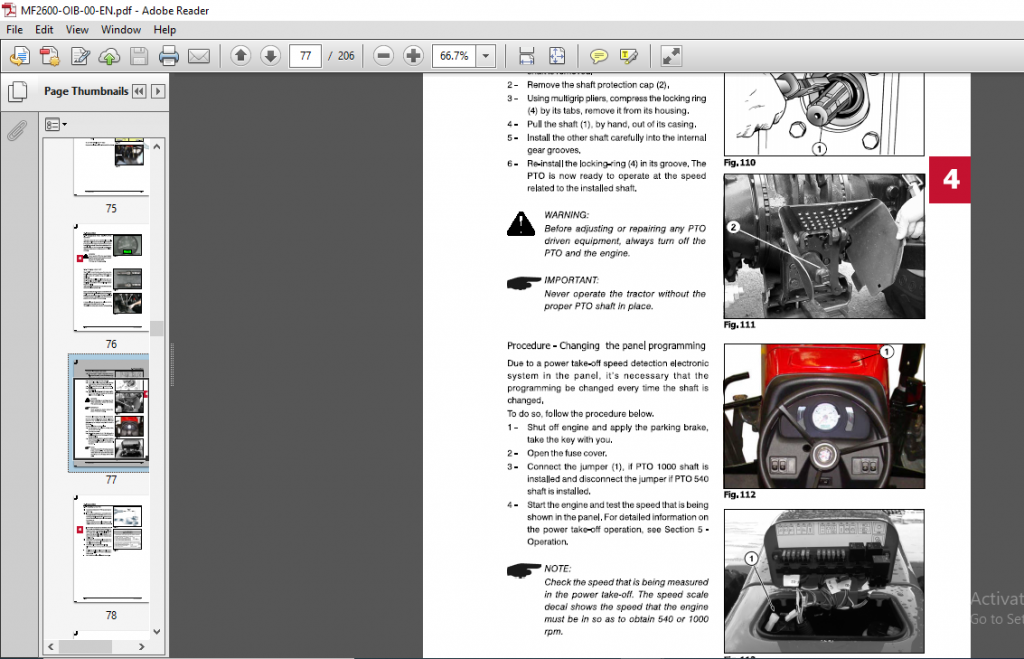Click the zoom in plus button
The width and height of the screenshot is (1024, 659).
click(x=413, y=56)
